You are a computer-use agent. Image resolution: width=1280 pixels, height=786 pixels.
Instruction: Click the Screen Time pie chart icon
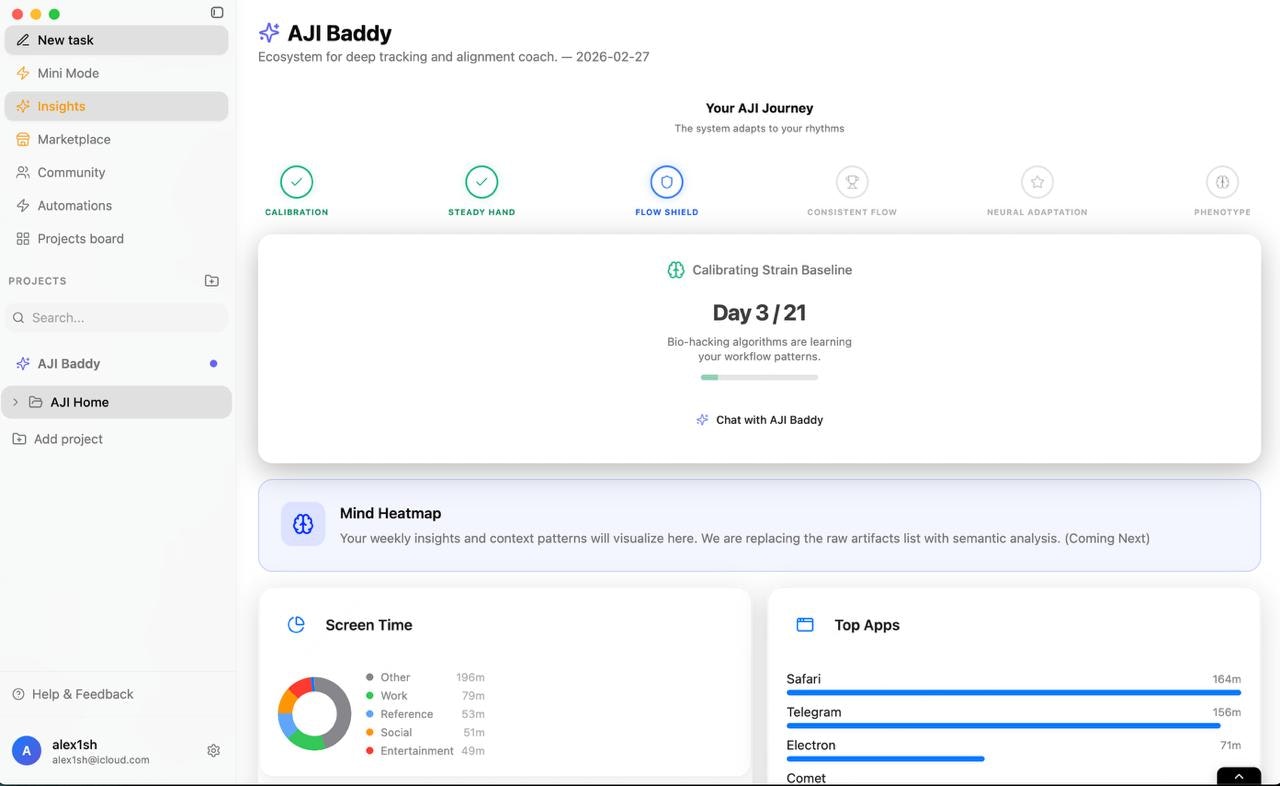[x=296, y=625]
